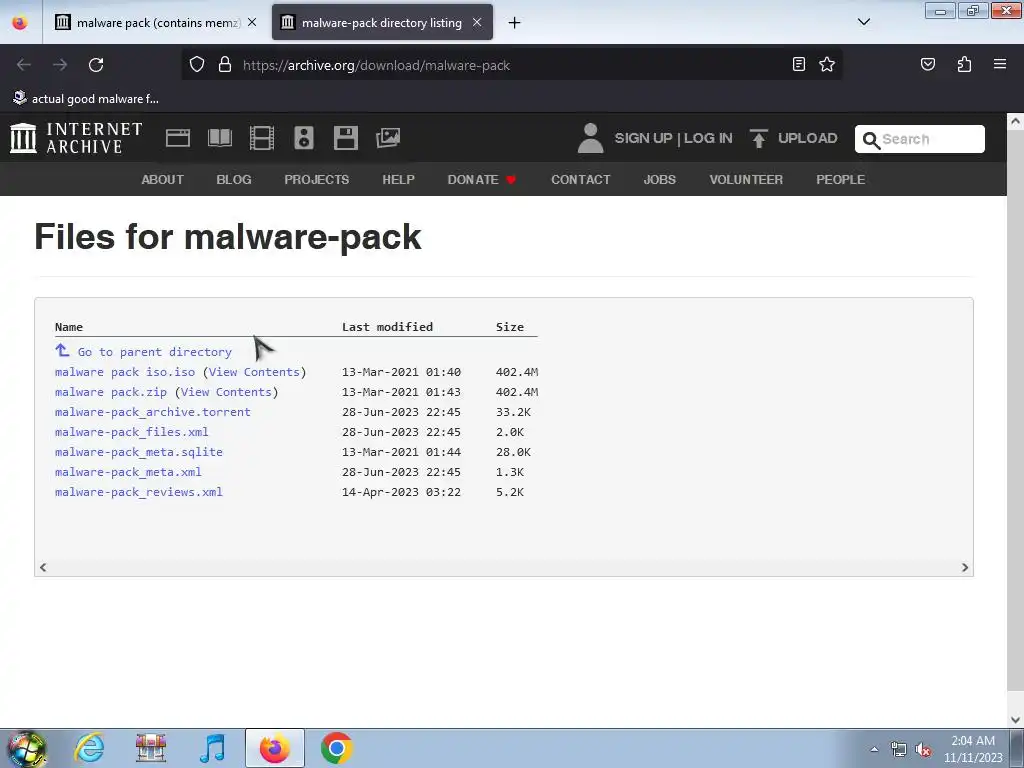Screen dimensions: 1024x768
Task: Open malware-pack_files.xml link
Action: tap(132, 432)
